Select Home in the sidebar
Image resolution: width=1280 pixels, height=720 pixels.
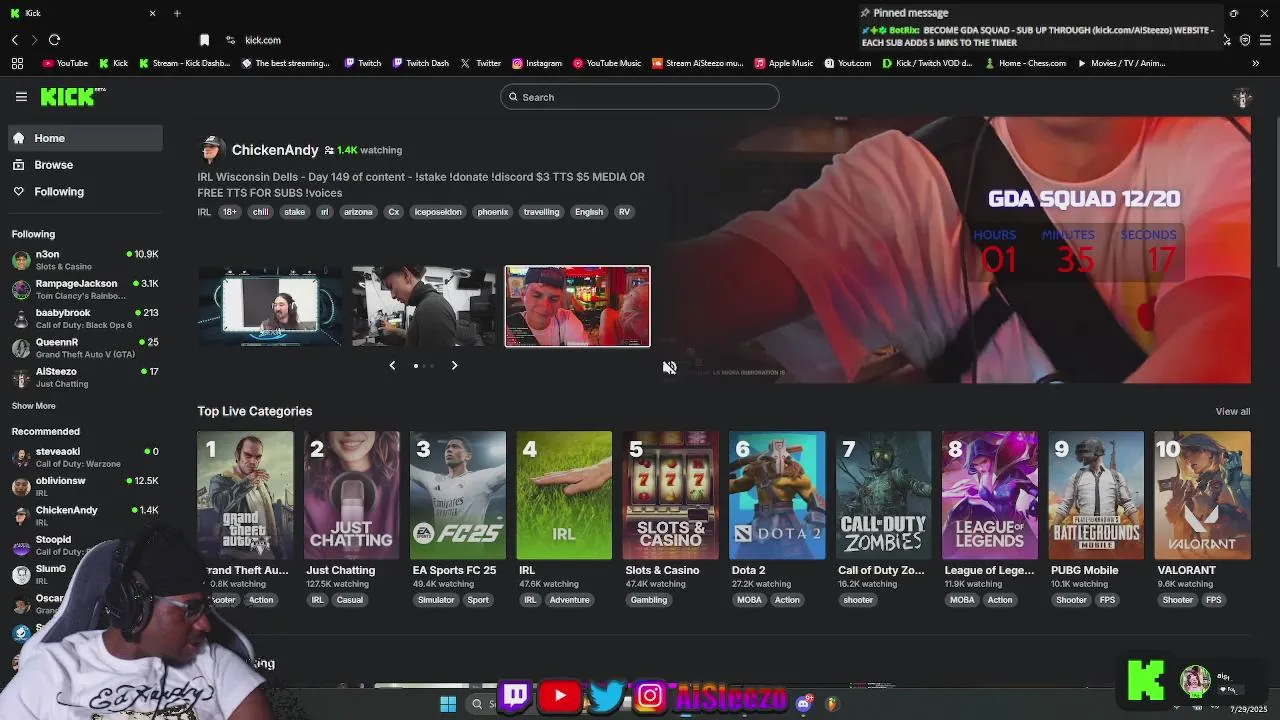point(85,138)
